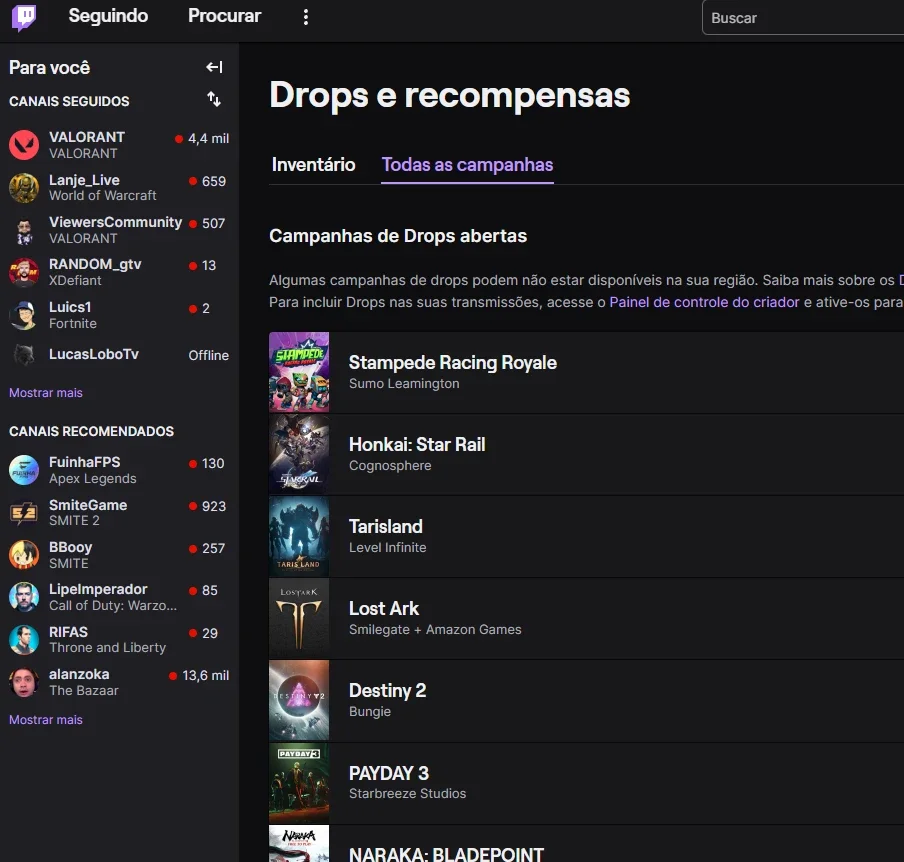Click the alanzoka channel avatar
Screen dimensions: 904x862
(x=24, y=682)
